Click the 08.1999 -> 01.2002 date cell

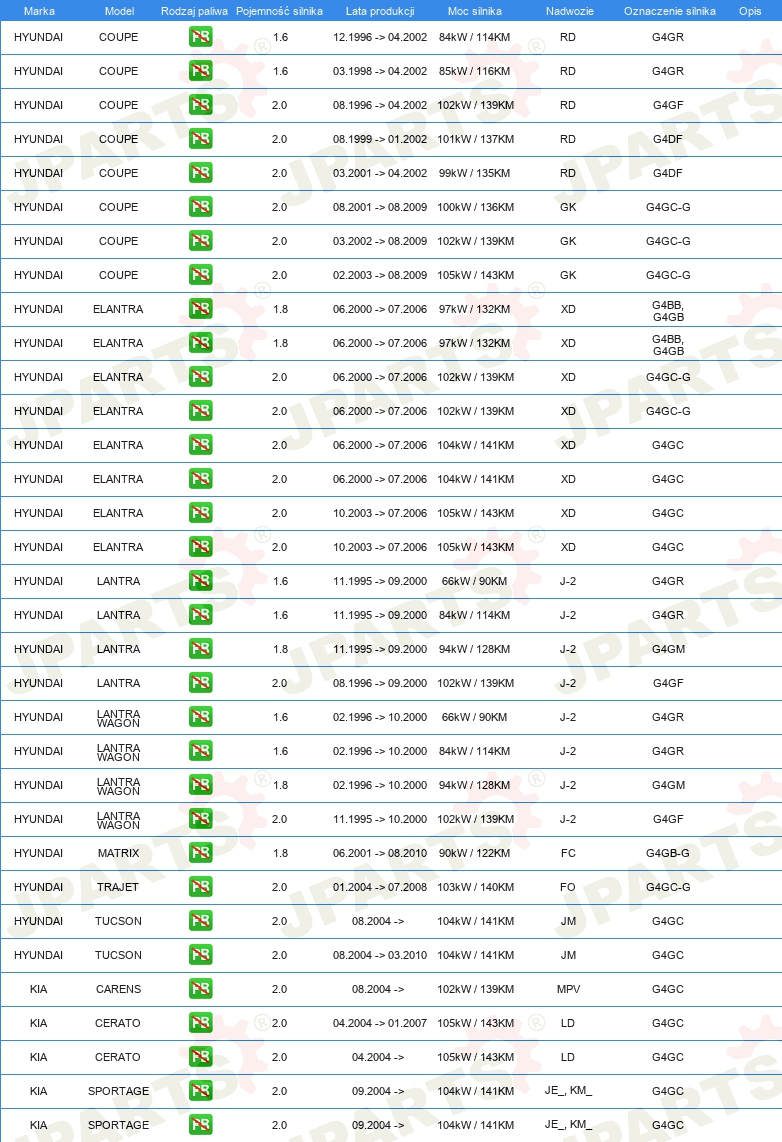click(380, 139)
